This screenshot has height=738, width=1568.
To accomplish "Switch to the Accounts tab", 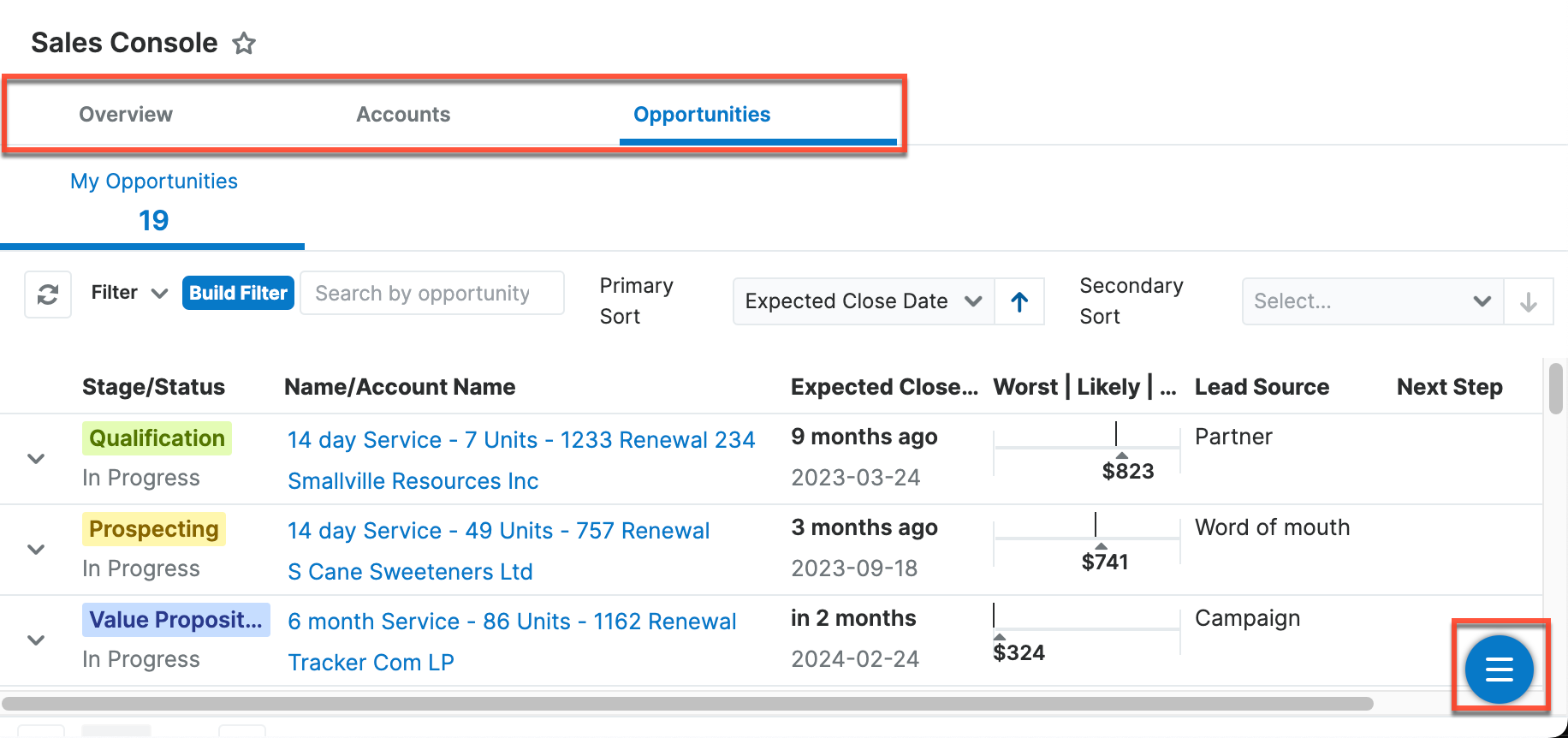I will (x=403, y=114).
